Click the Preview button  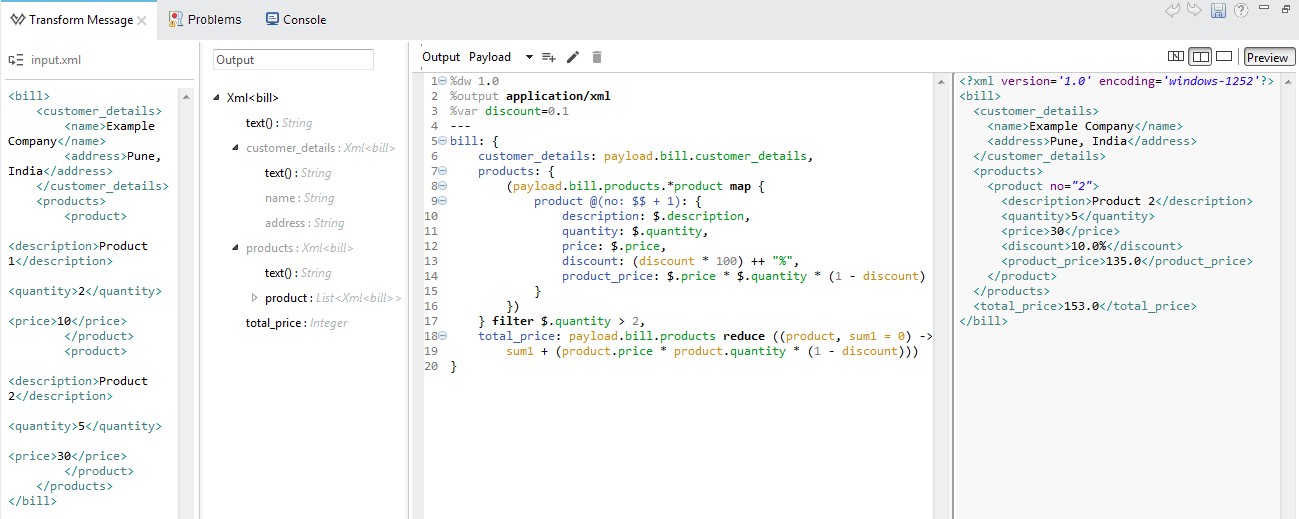click(1268, 58)
